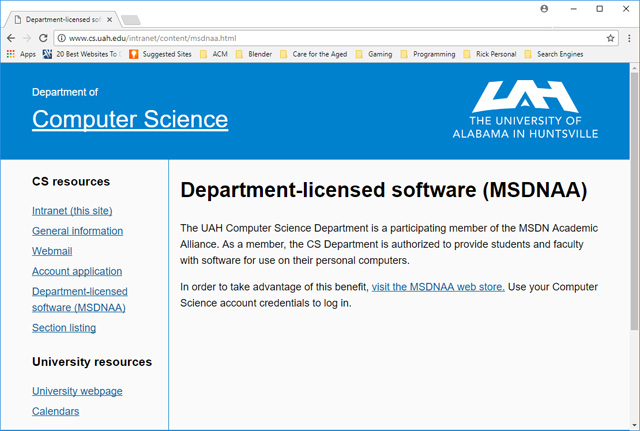640x431 pixels.
Task: Close the Department-licensed software tab
Action: click(x=109, y=19)
